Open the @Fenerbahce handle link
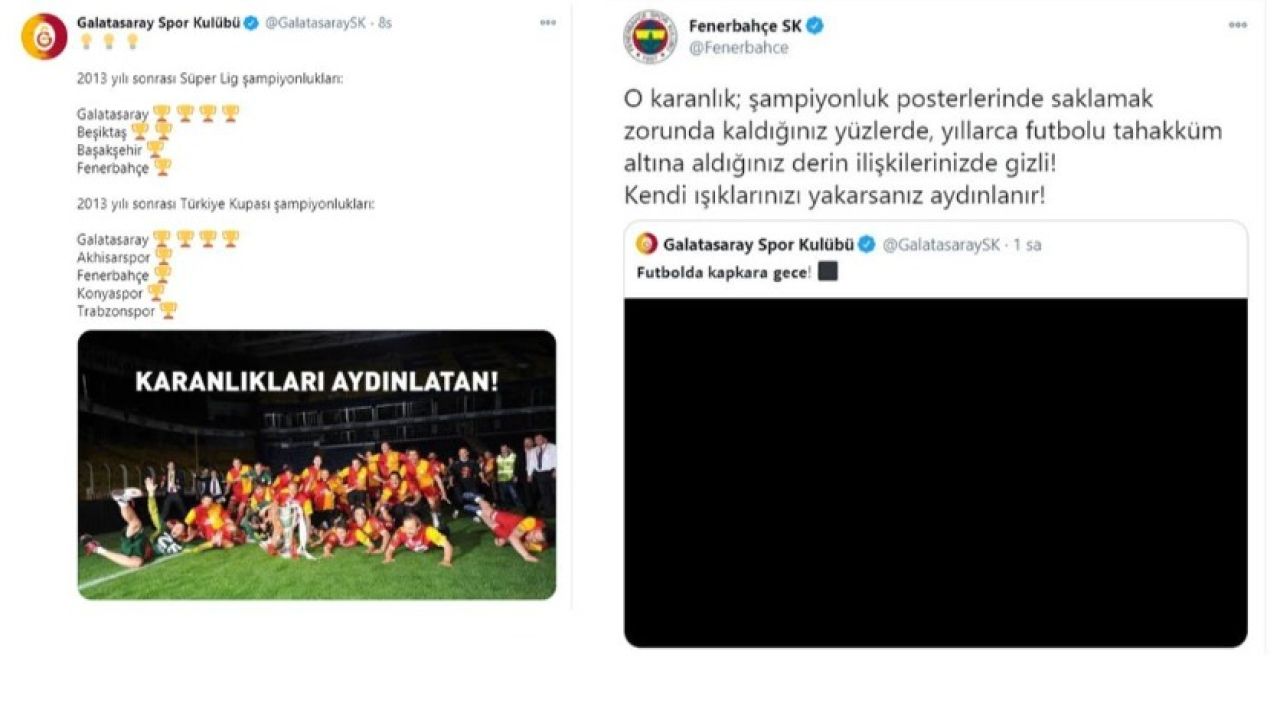This screenshot has width=1280, height=720. 739,47
